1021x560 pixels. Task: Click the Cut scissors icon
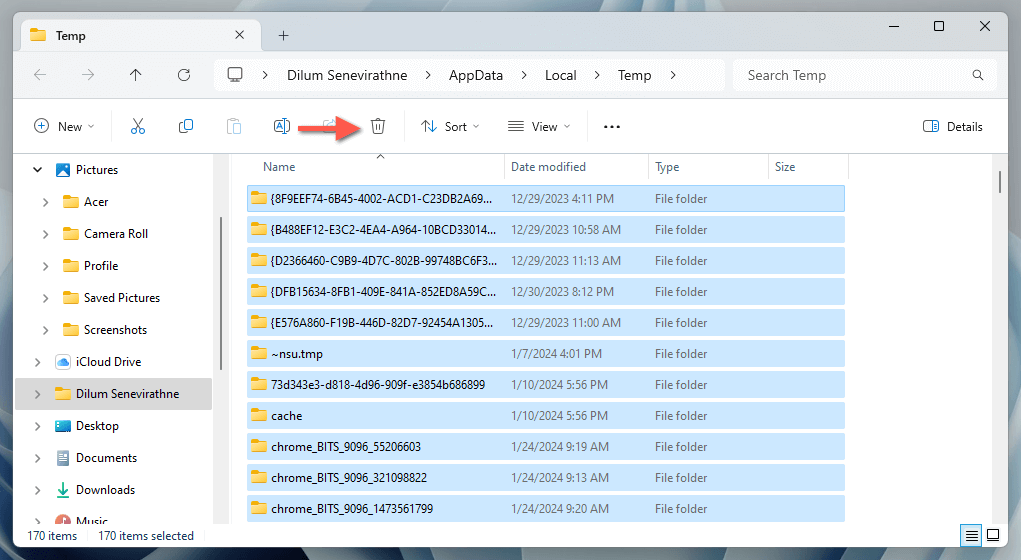point(138,126)
